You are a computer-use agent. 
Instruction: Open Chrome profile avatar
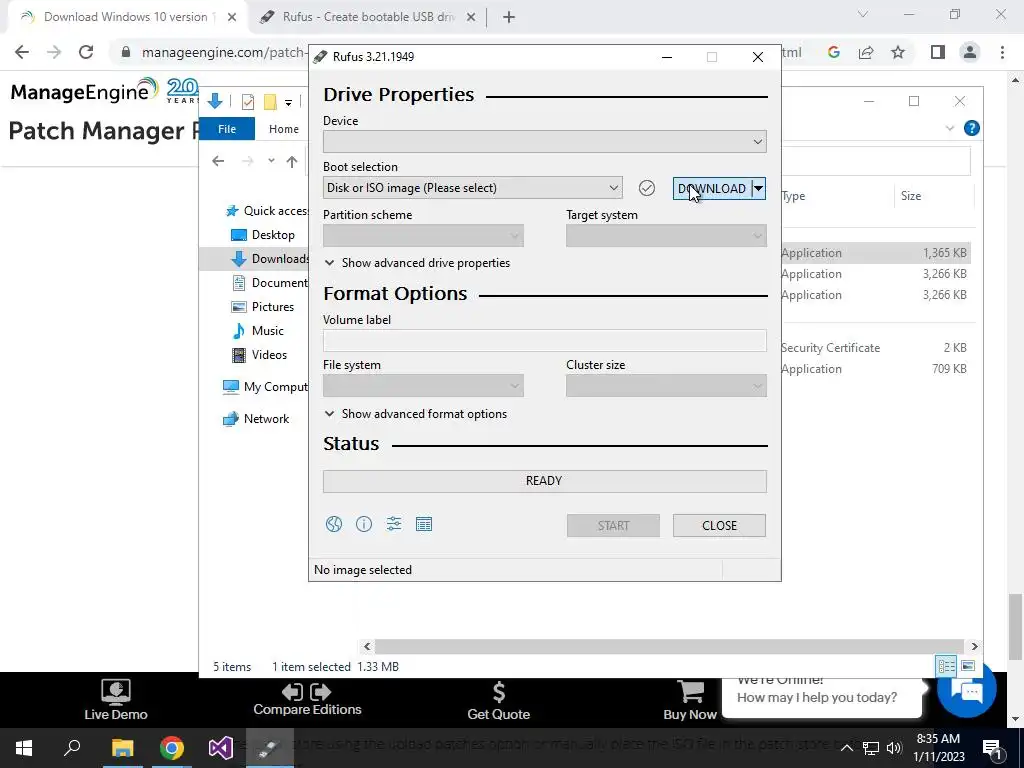[x=970, y=52]
